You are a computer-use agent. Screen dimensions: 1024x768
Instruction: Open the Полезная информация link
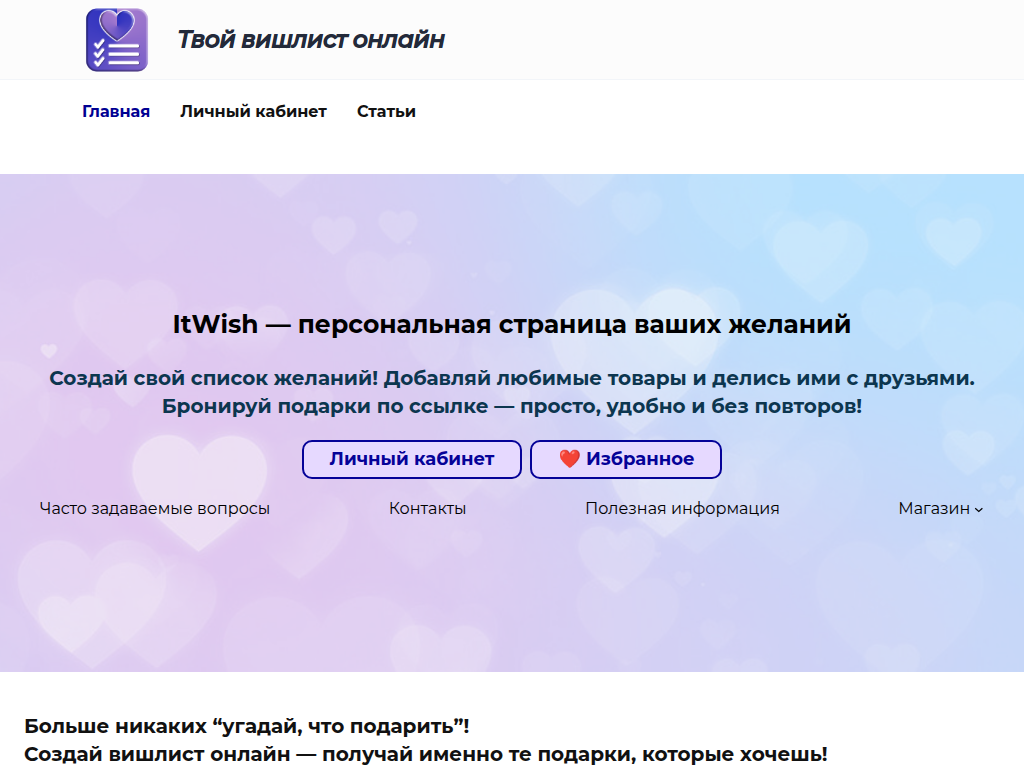(681, 508)
